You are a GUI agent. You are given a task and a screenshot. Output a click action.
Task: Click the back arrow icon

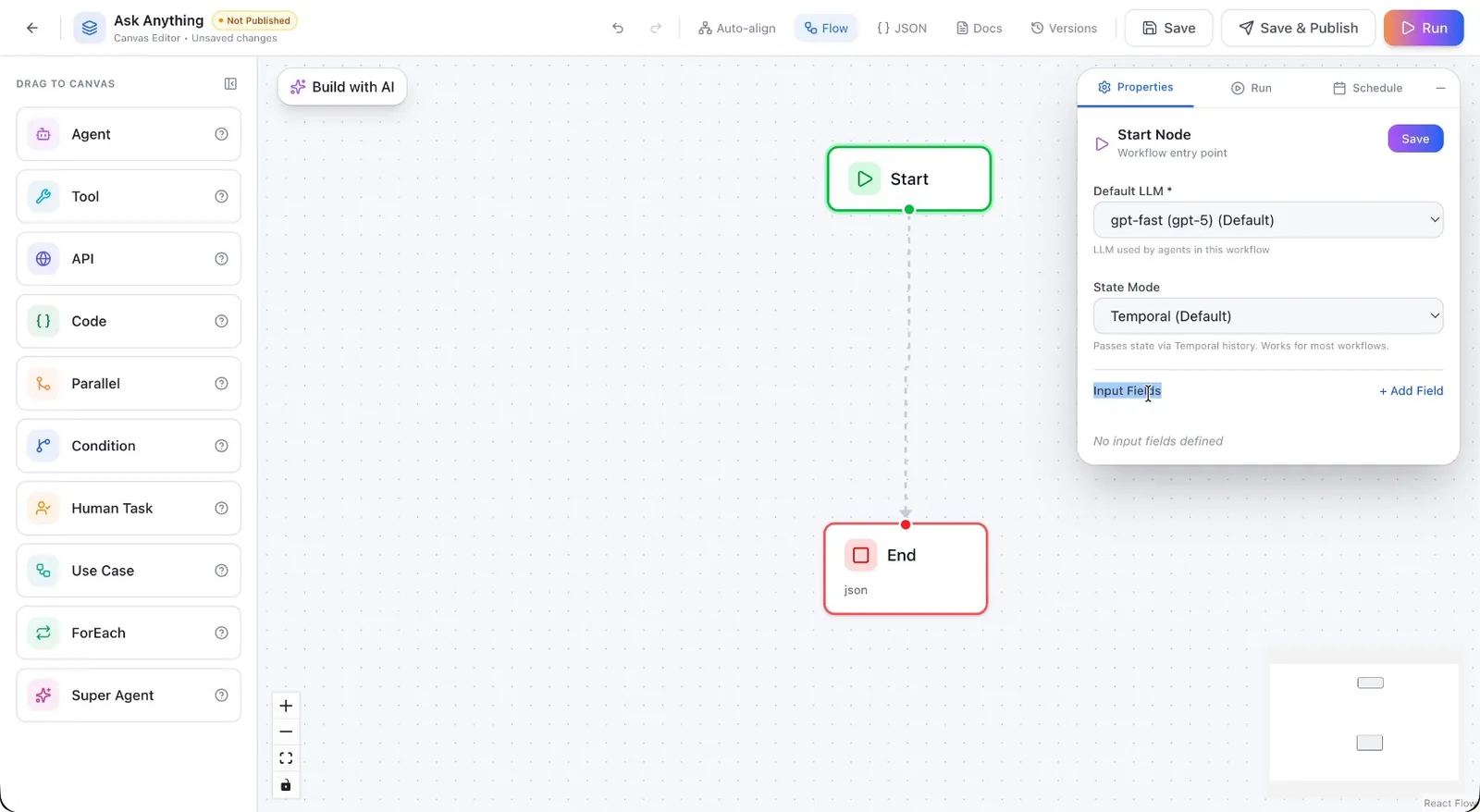tap(32, 28)
